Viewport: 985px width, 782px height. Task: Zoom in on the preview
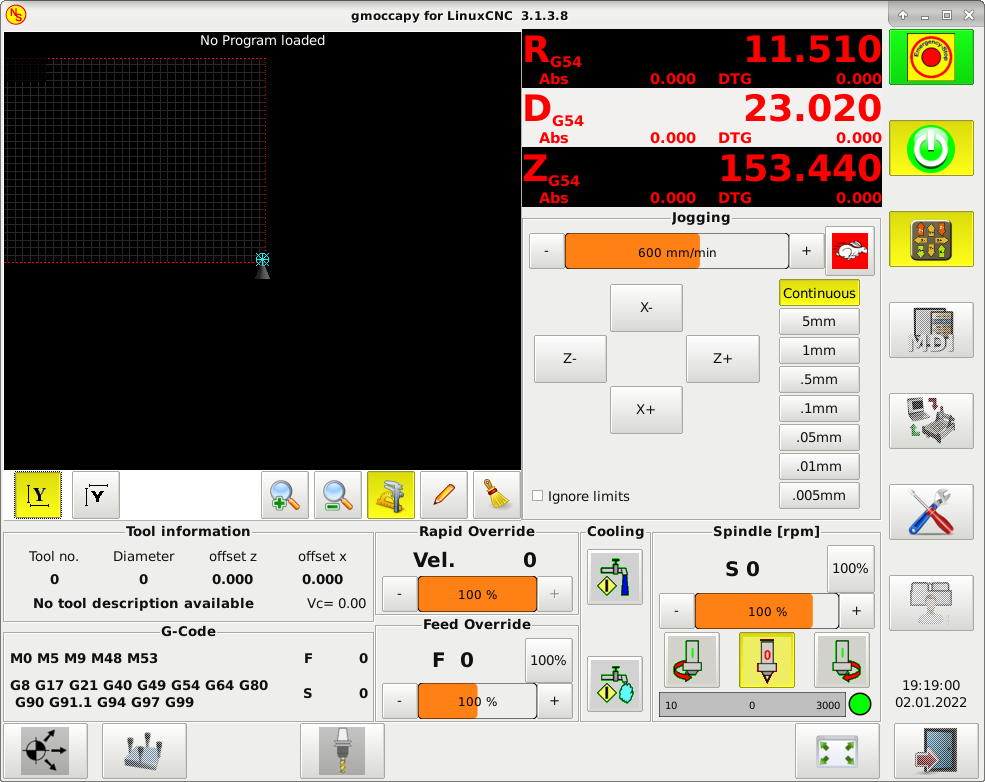[285, 495]
